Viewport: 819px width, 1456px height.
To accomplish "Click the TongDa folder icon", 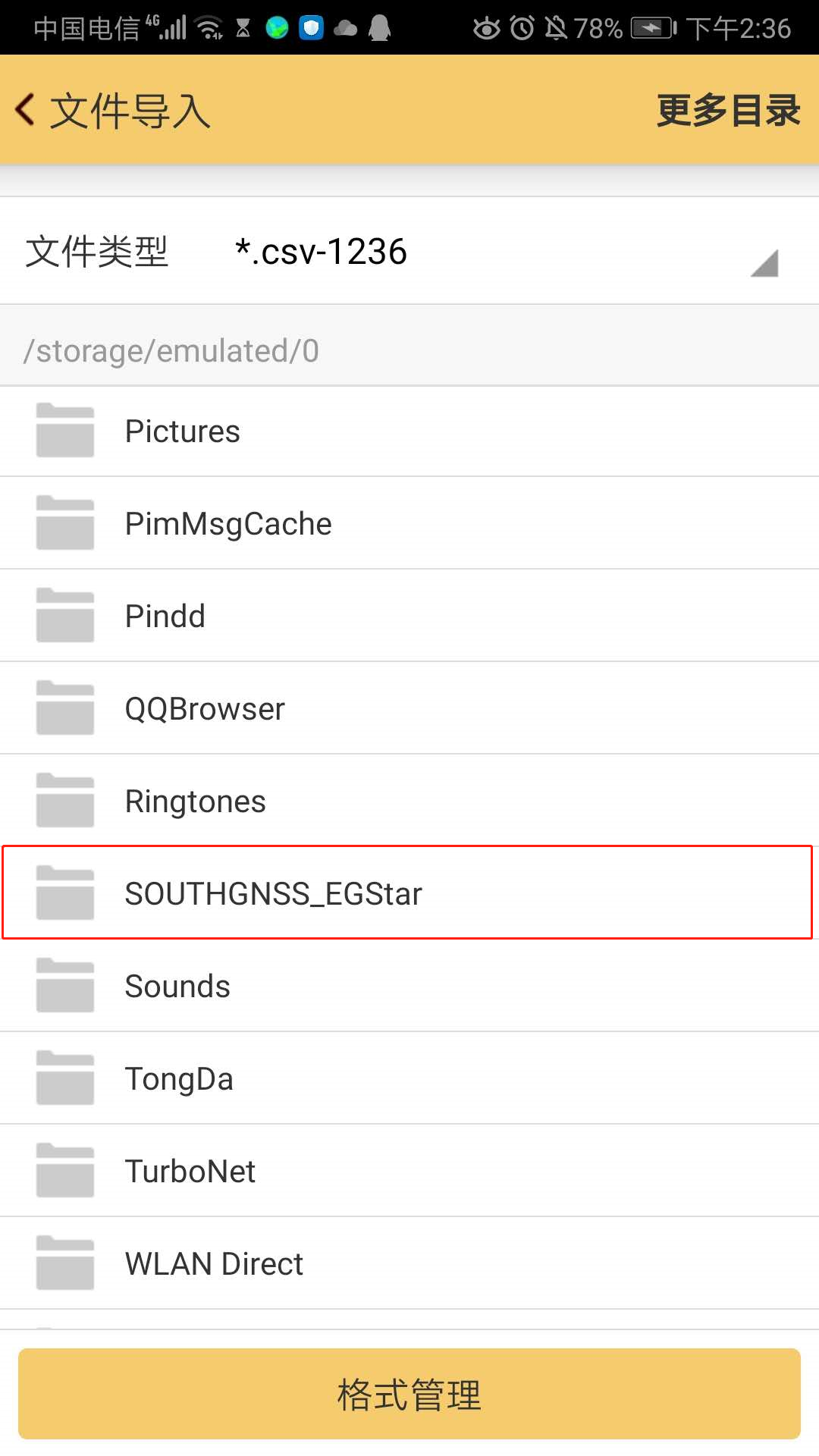I will pos(65,1078).
